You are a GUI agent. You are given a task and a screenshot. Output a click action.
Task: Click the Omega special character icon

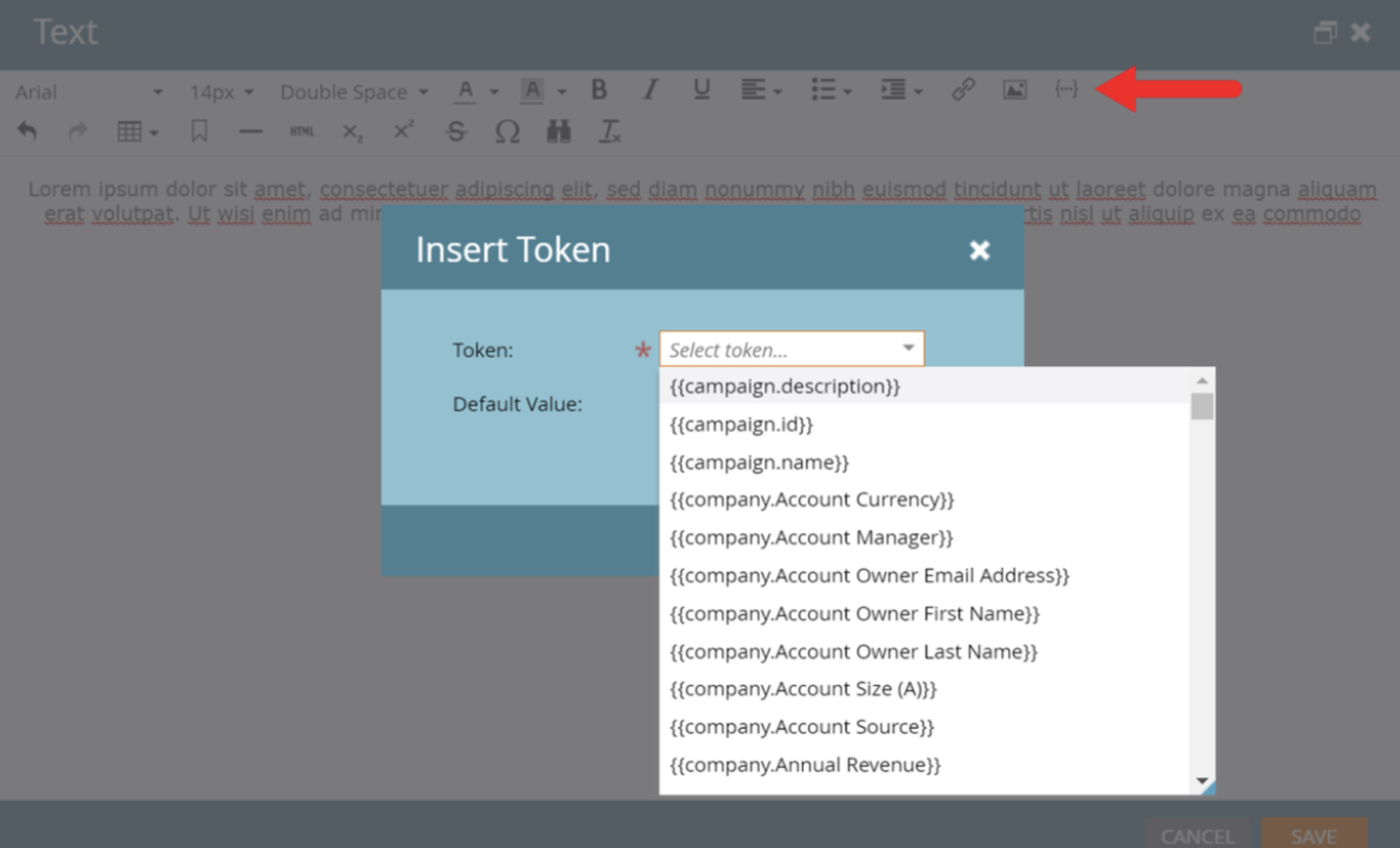[x=507, y=132]
